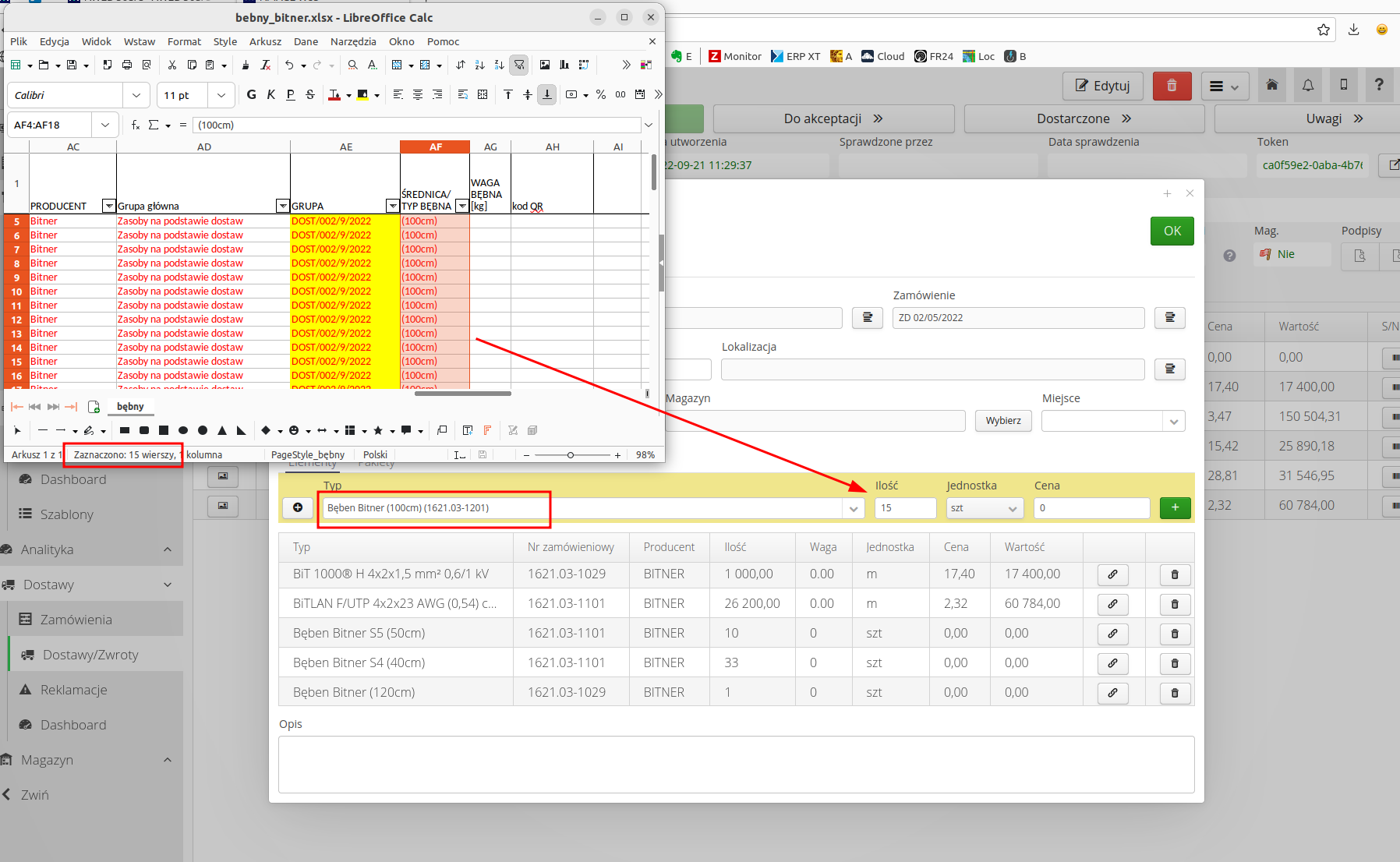Screen dimensions: 1400x862
Task: Click the Wybierz warehouse button
Action: point(1003,421)
